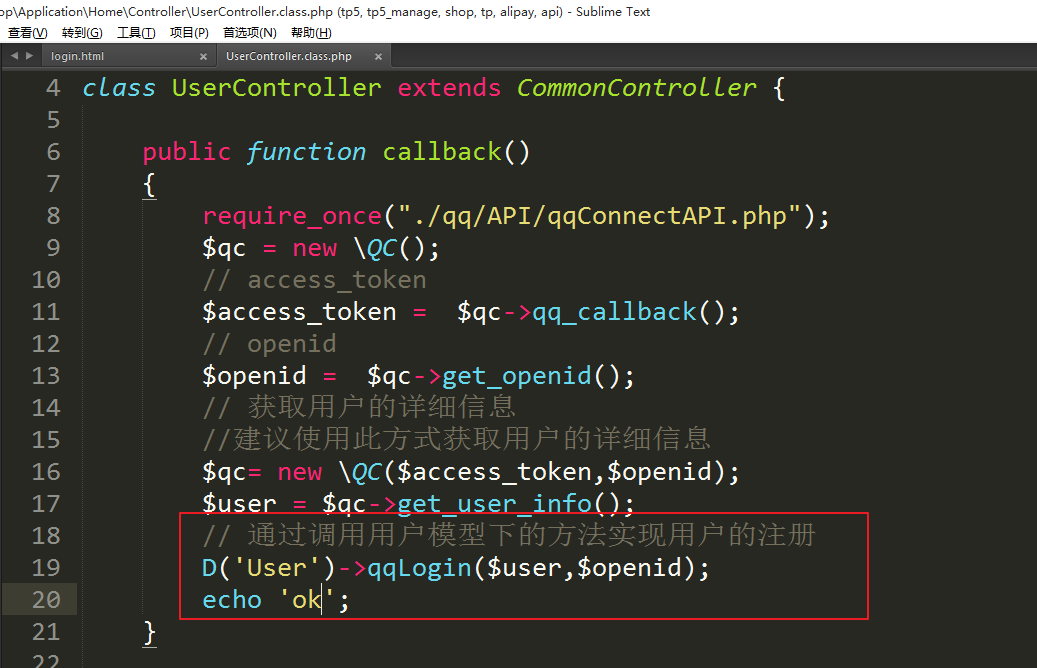Place cursor on callback function name
The height and width of the screenshot is (668, 1037).
tap(442, 152)
